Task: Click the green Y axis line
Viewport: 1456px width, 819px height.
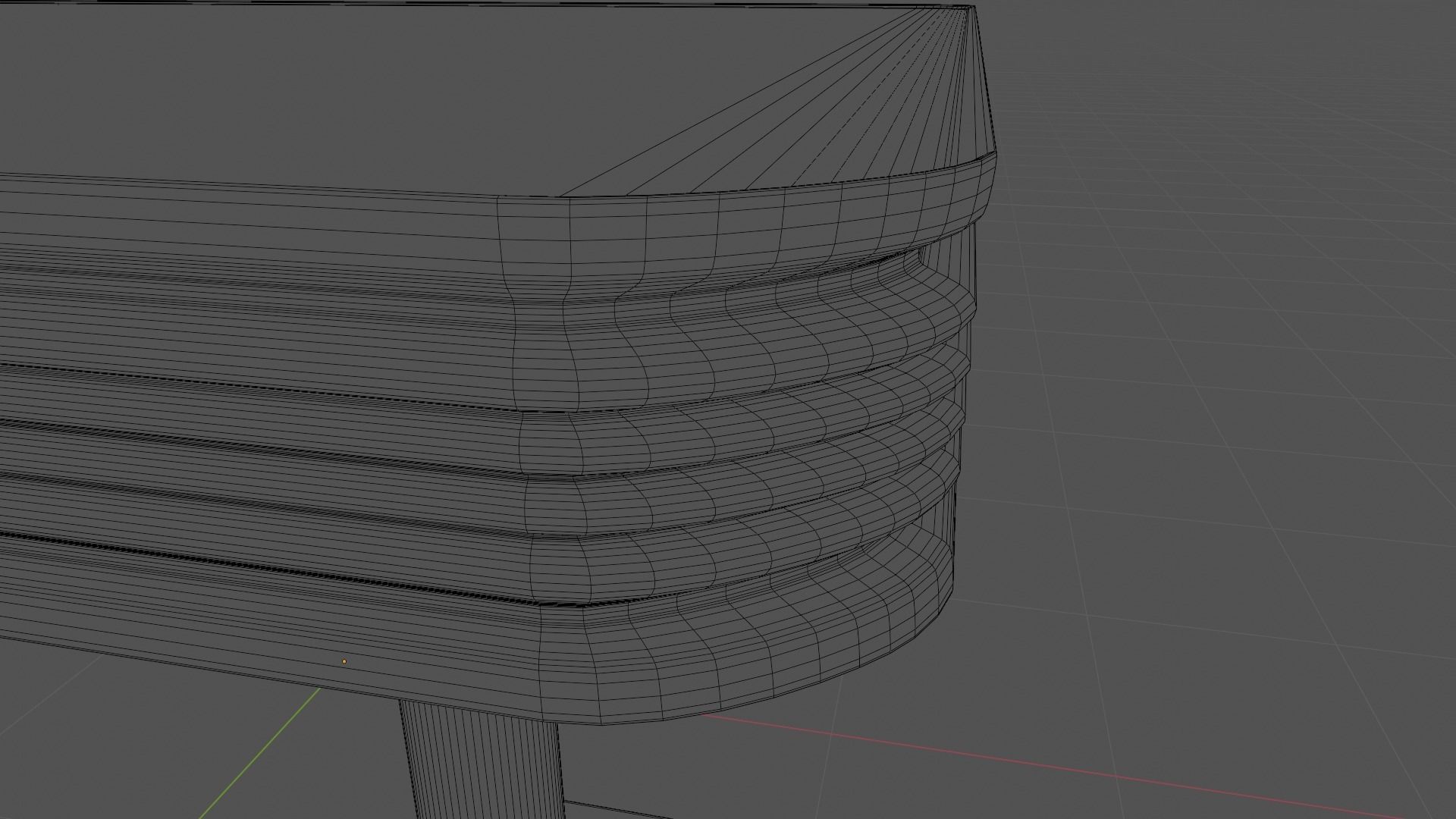Action: click(258, 753)
